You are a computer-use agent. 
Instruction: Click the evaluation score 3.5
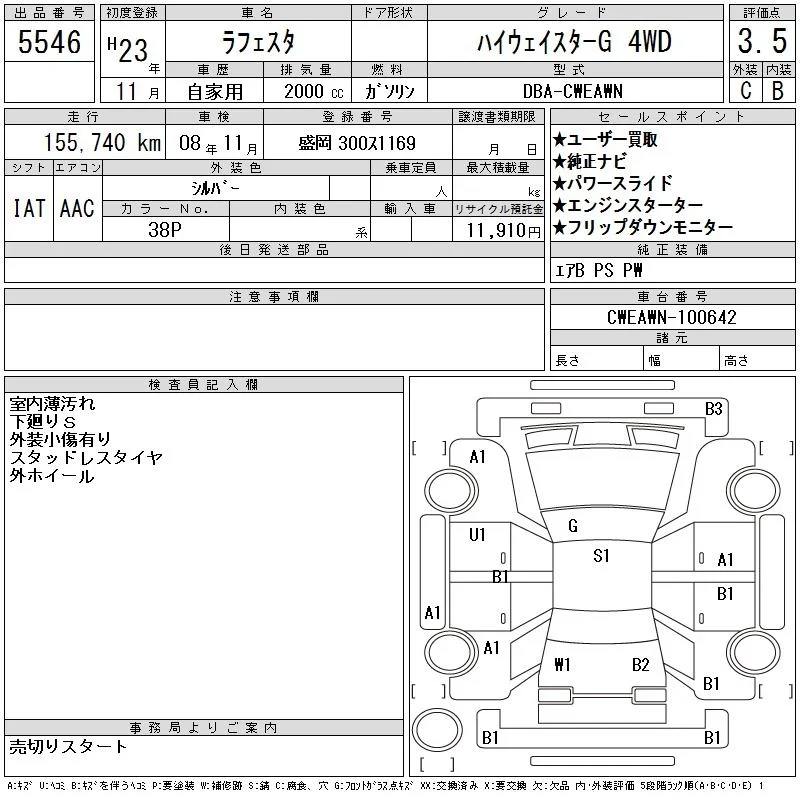click(x=762, y=41)
